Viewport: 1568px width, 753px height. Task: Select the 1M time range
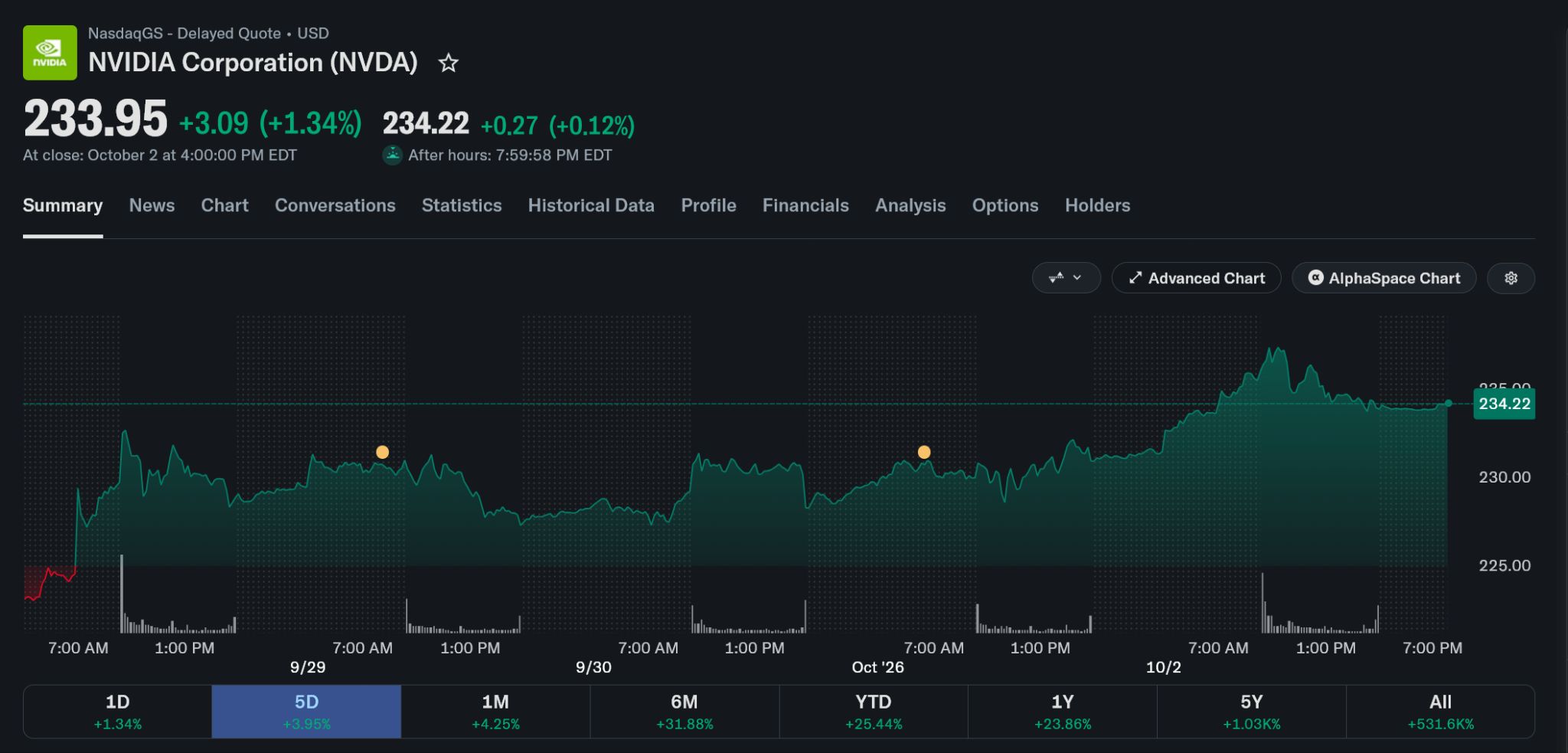(495, 712)
